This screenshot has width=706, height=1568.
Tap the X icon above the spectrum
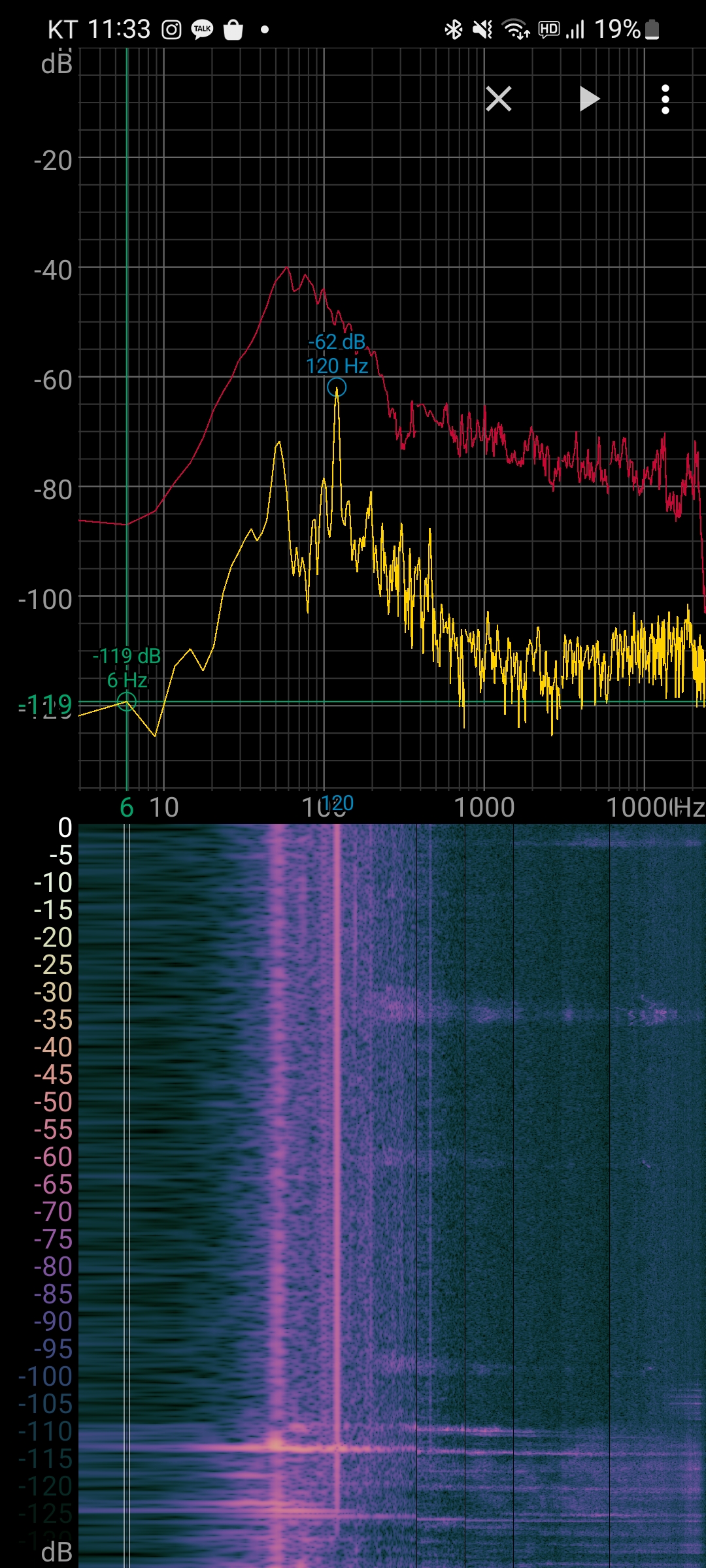(x=498, y=99)
